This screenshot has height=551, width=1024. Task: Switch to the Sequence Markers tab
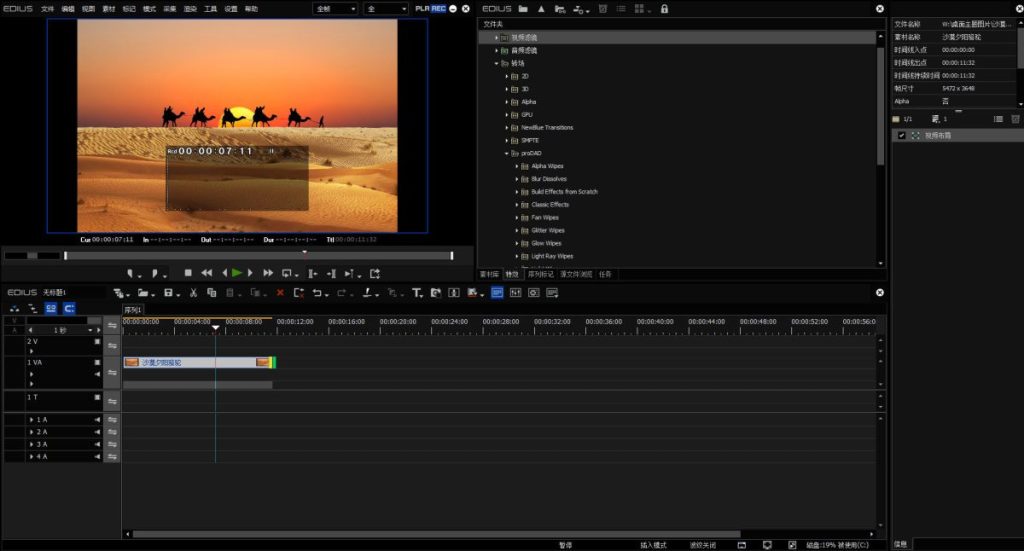tap(541, 274)
